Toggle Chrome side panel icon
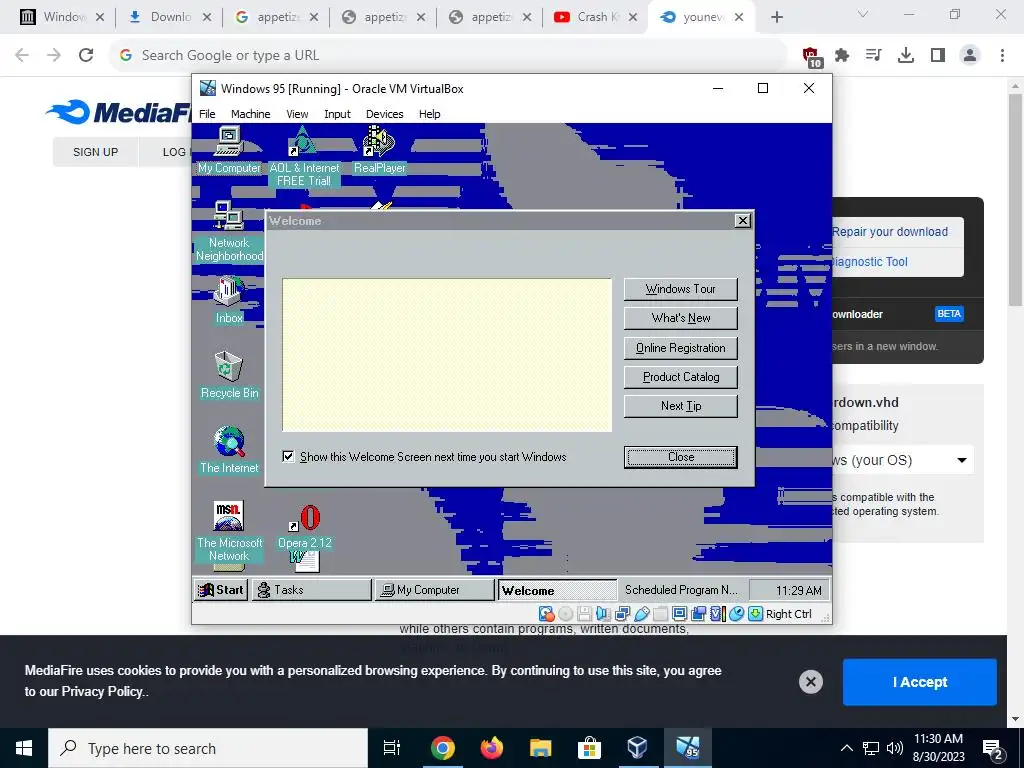Image resolution: width=1024 pixels, height=768 pixels. pyautogui.click(x=938, y=56)
